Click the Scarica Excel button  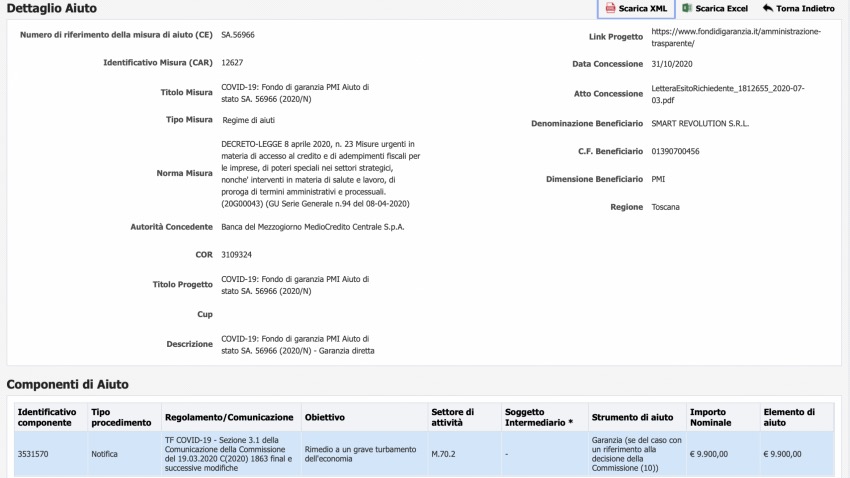pos(715,8)
